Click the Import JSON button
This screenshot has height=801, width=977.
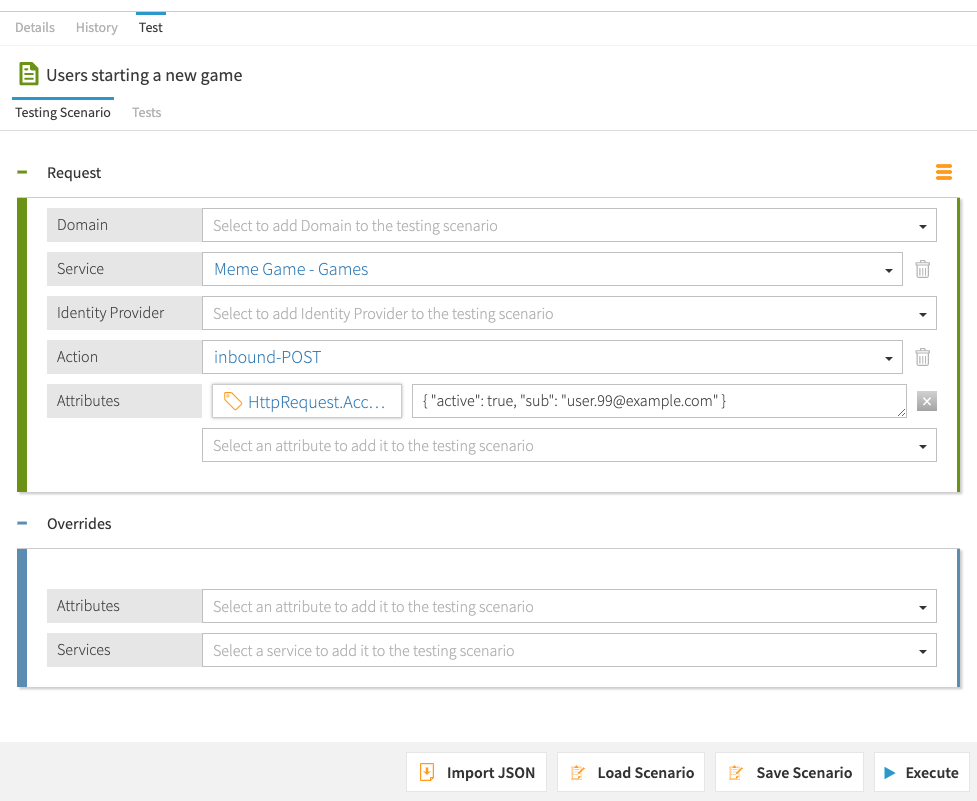[477, 772]
